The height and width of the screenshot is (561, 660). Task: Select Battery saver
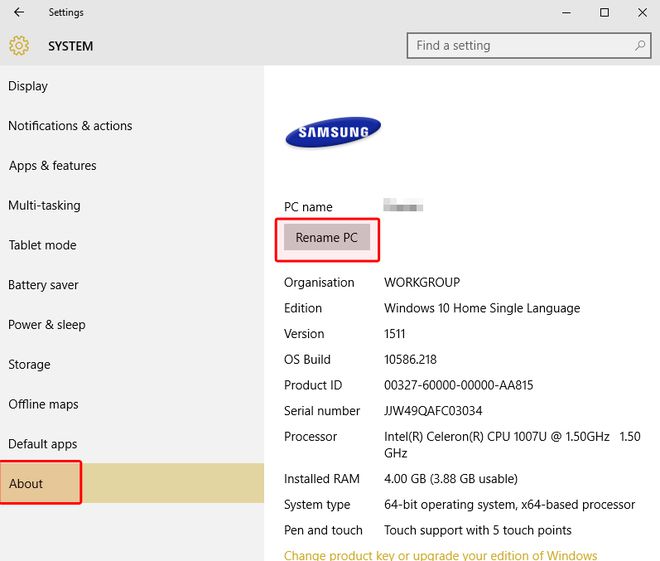tap(132, 285)
